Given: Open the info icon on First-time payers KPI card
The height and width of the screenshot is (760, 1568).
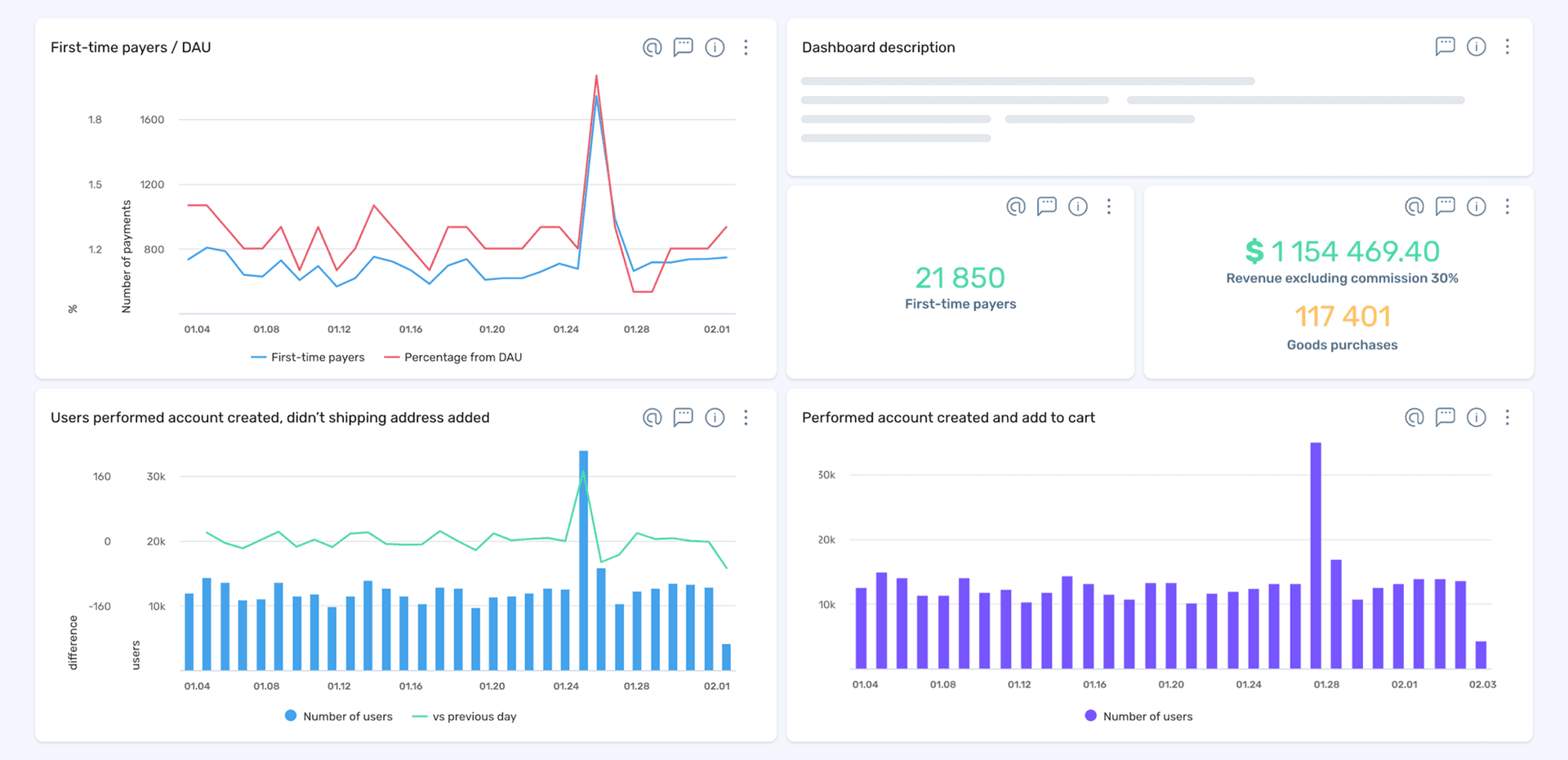Looking at the screenshot, I should 1078,207.
